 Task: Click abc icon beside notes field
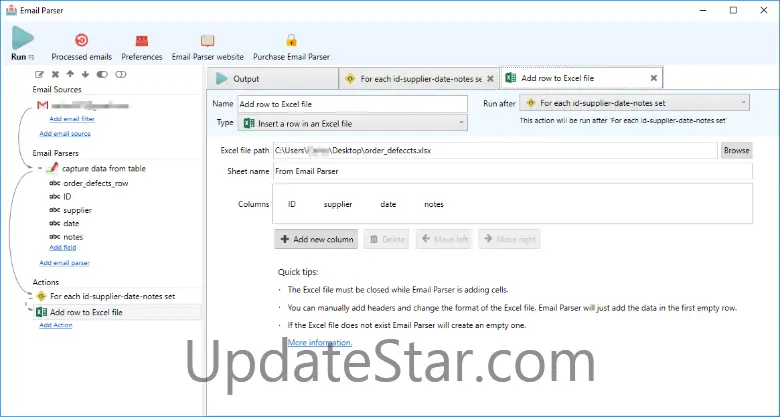(55, 237)
